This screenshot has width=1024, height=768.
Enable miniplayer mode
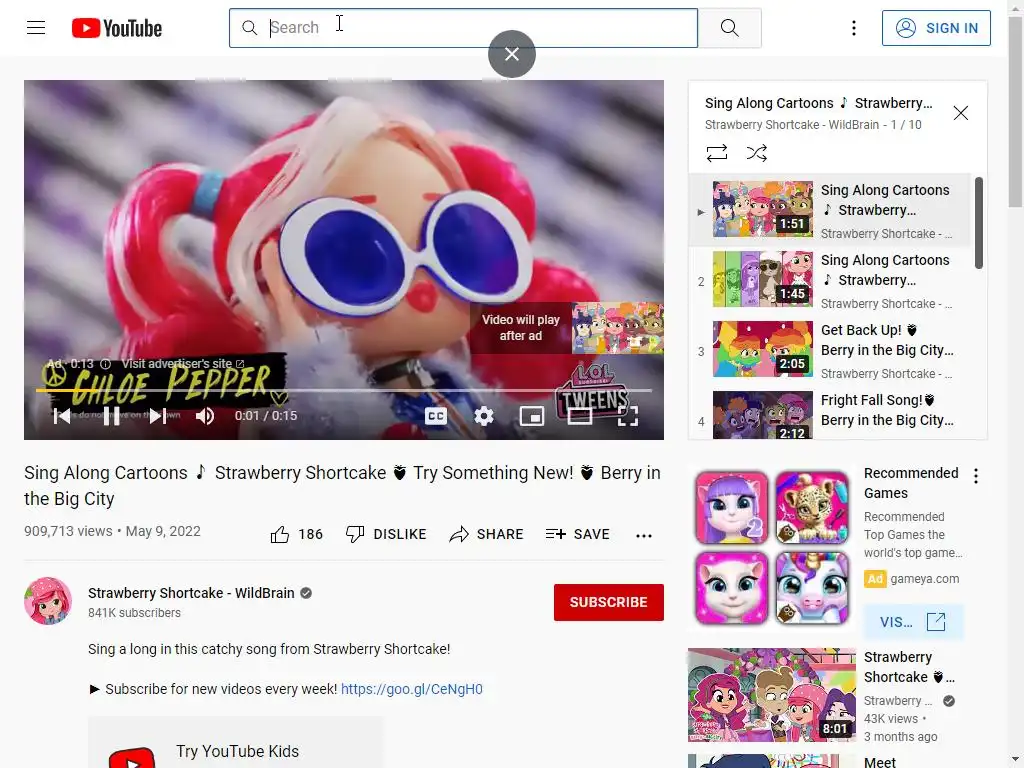(x=532, y=416)
